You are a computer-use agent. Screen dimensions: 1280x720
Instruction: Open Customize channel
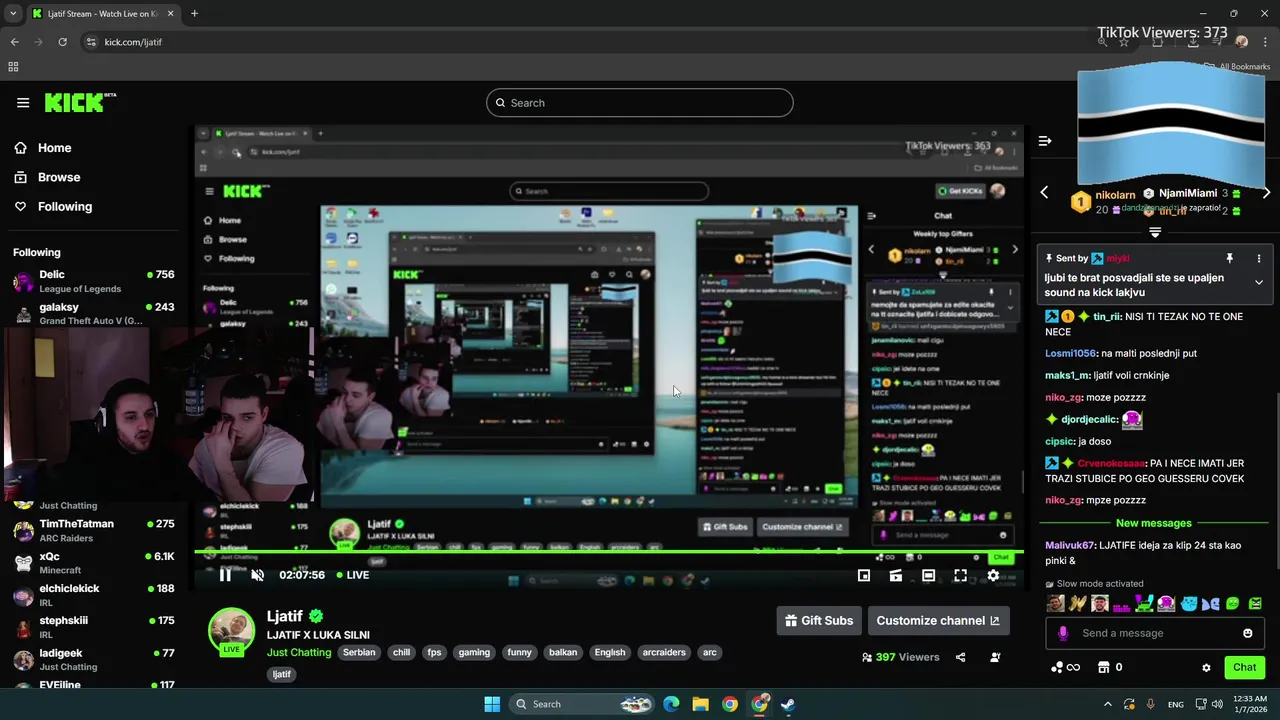coord(938,620)
